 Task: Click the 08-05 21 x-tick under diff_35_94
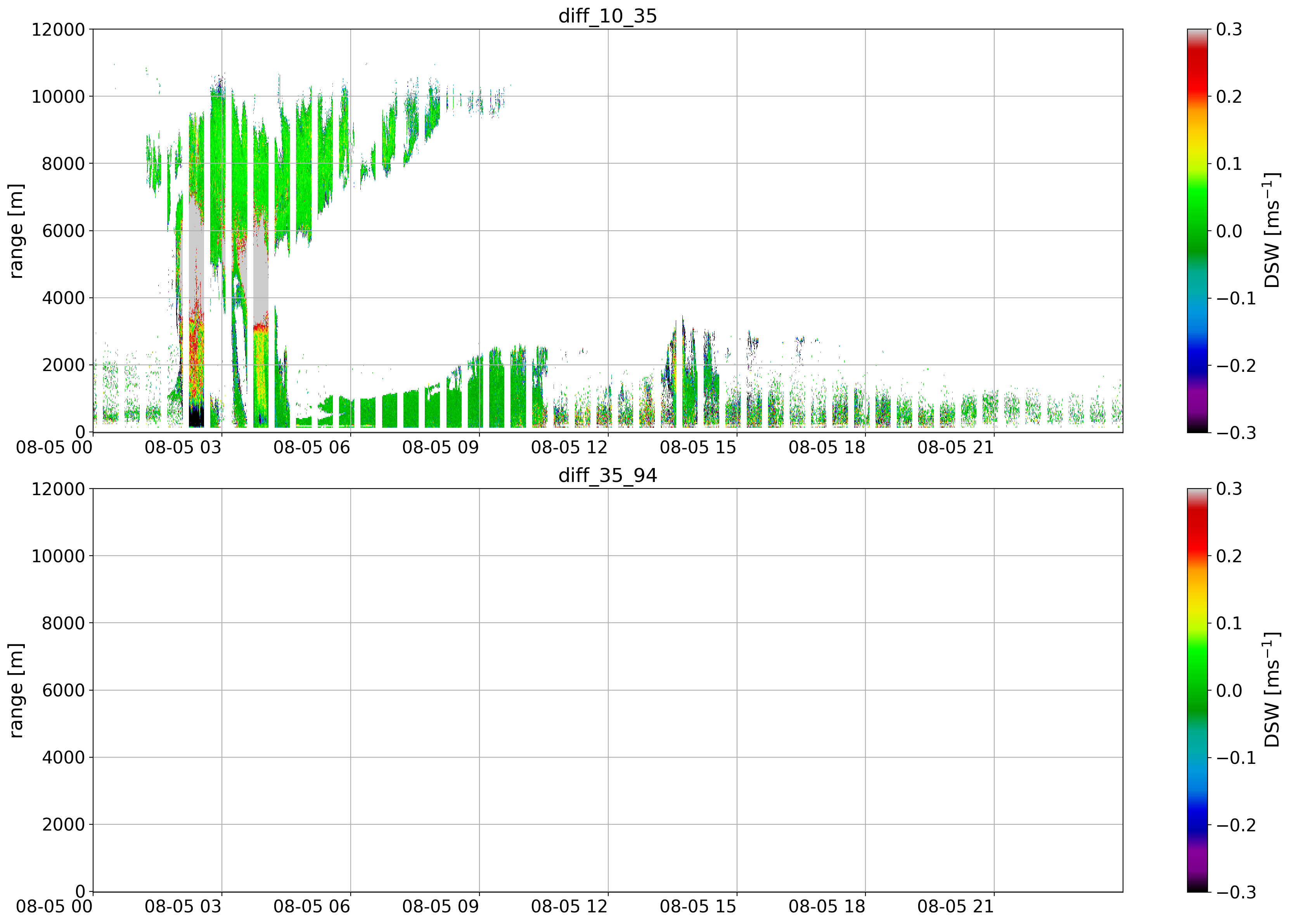coord(955,907)
